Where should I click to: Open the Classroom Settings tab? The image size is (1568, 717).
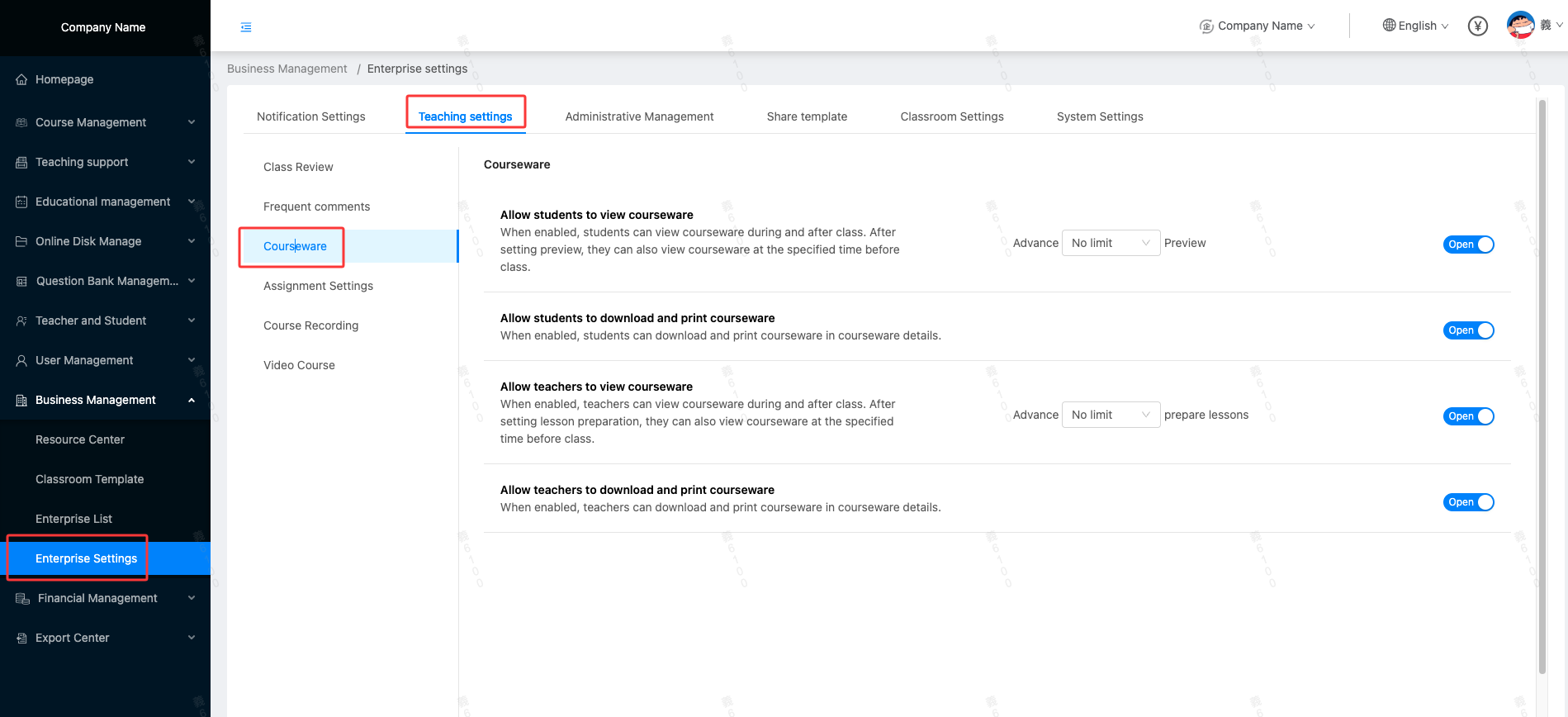pyautogui.click(x=951, y=116)
